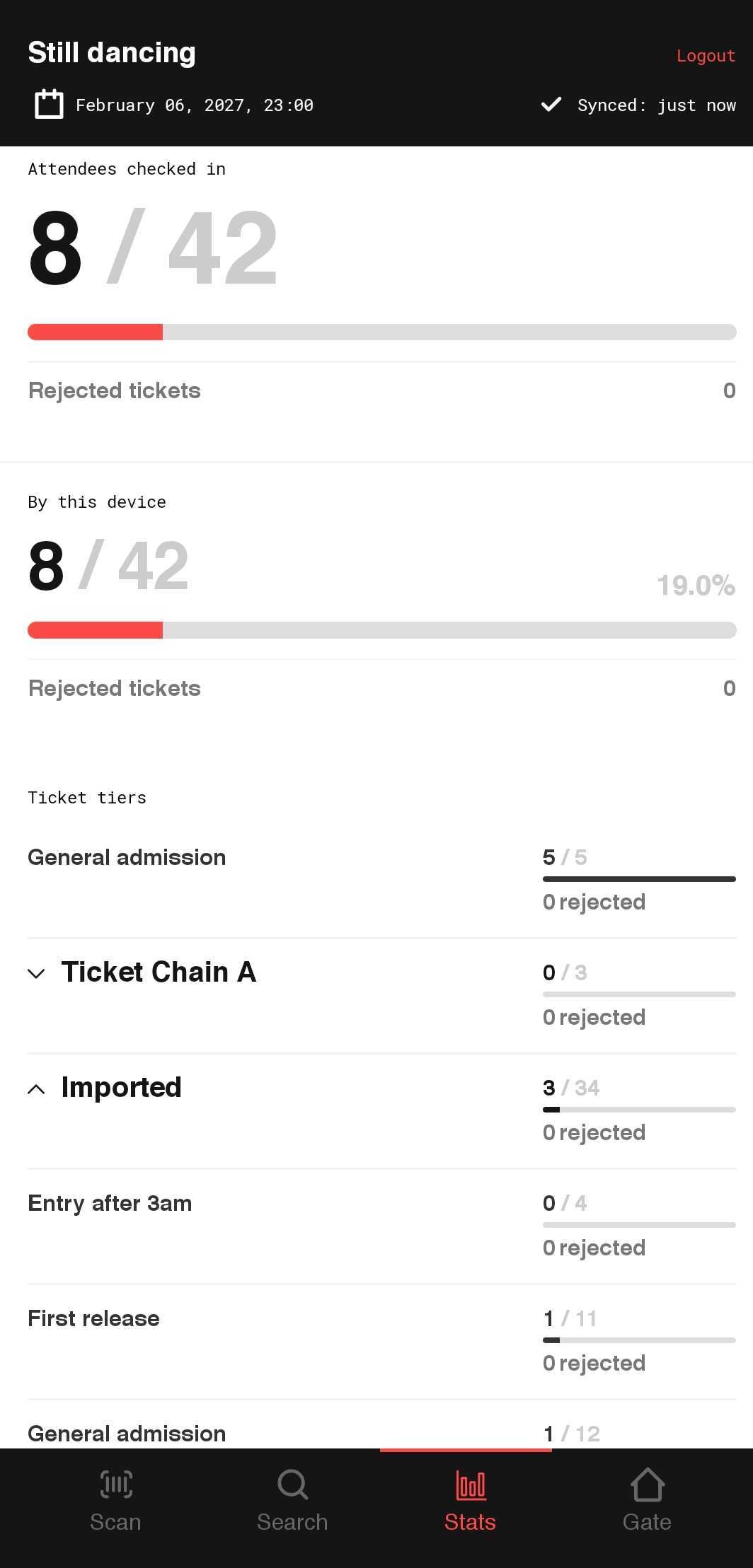The width and height of the screenshot is (753, 1568).
Task: Click the calendar icon beside event date
Action: 49,104
